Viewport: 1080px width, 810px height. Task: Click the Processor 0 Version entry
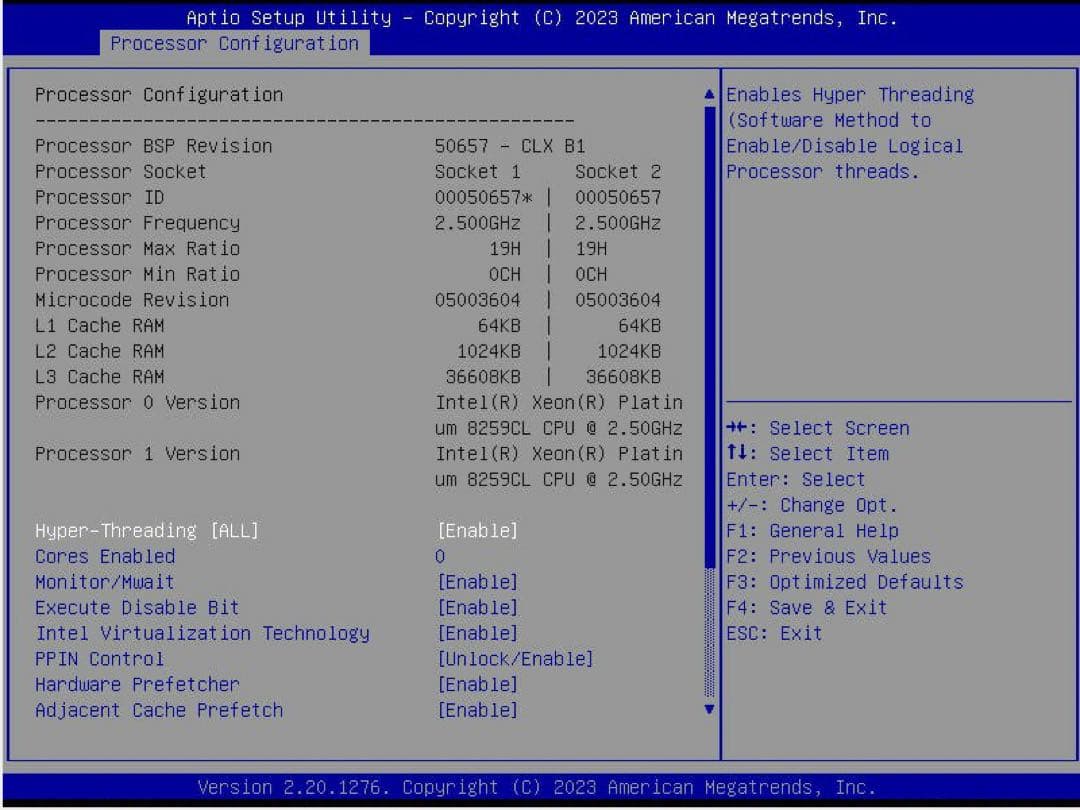pyautogui.click(x=137, y=402)
